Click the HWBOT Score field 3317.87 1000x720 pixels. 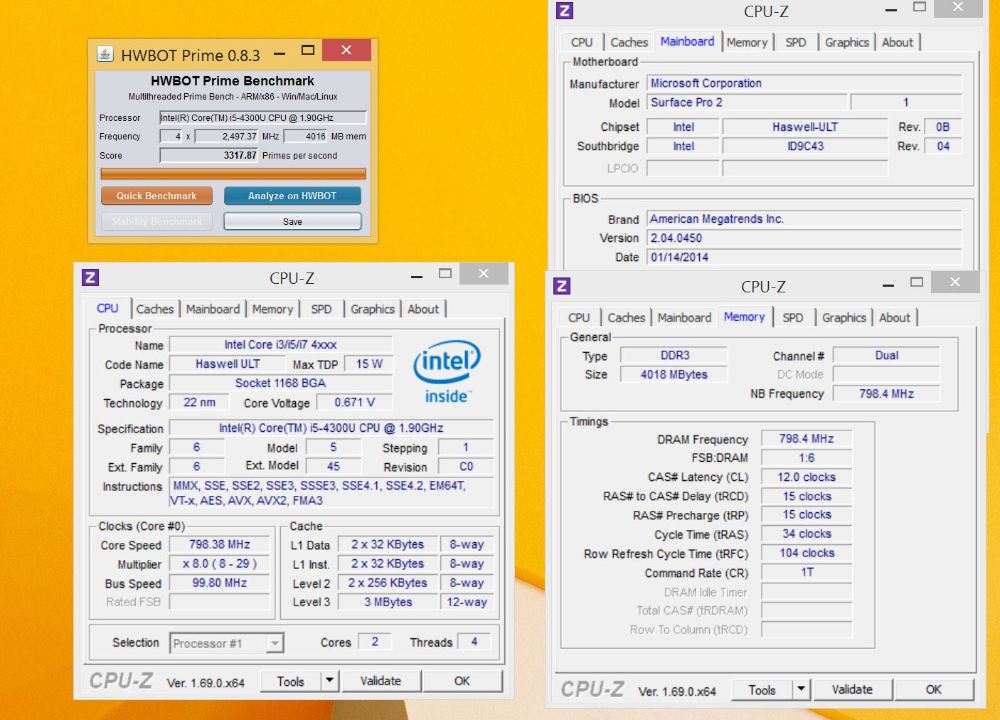point(209,155)
